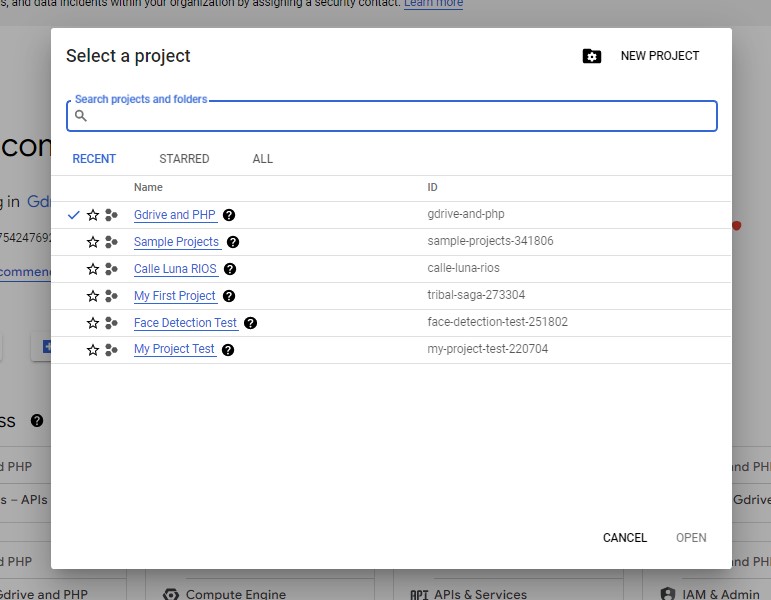Open help icon next to Calle Luna RIOS
The width and height of the screenshot is (771, 600).
[x=230, y=269]
